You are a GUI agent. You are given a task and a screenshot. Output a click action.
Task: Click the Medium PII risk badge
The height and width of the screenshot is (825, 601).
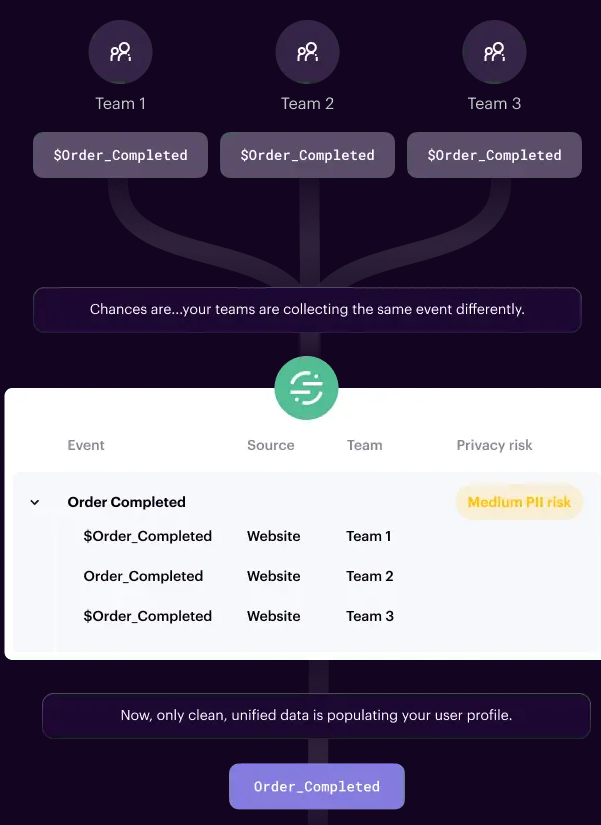click(519, 502)
